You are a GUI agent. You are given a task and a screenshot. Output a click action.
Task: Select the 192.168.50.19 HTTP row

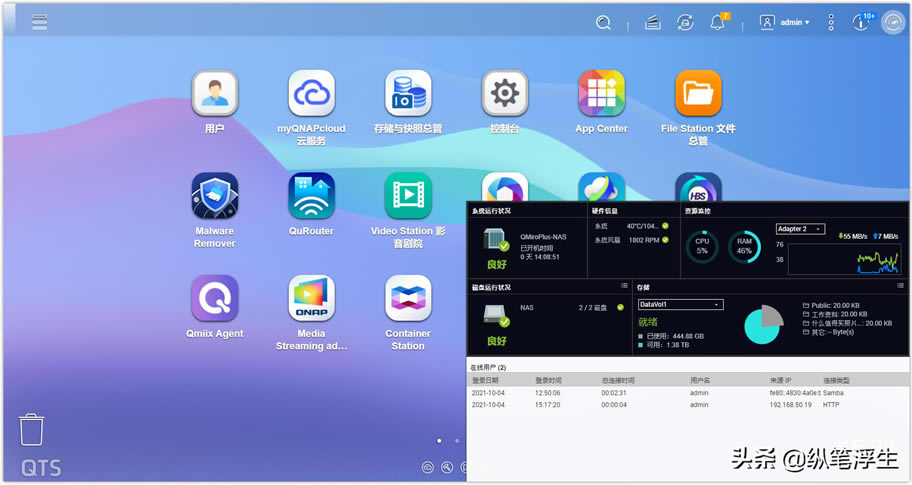[688, 405]
